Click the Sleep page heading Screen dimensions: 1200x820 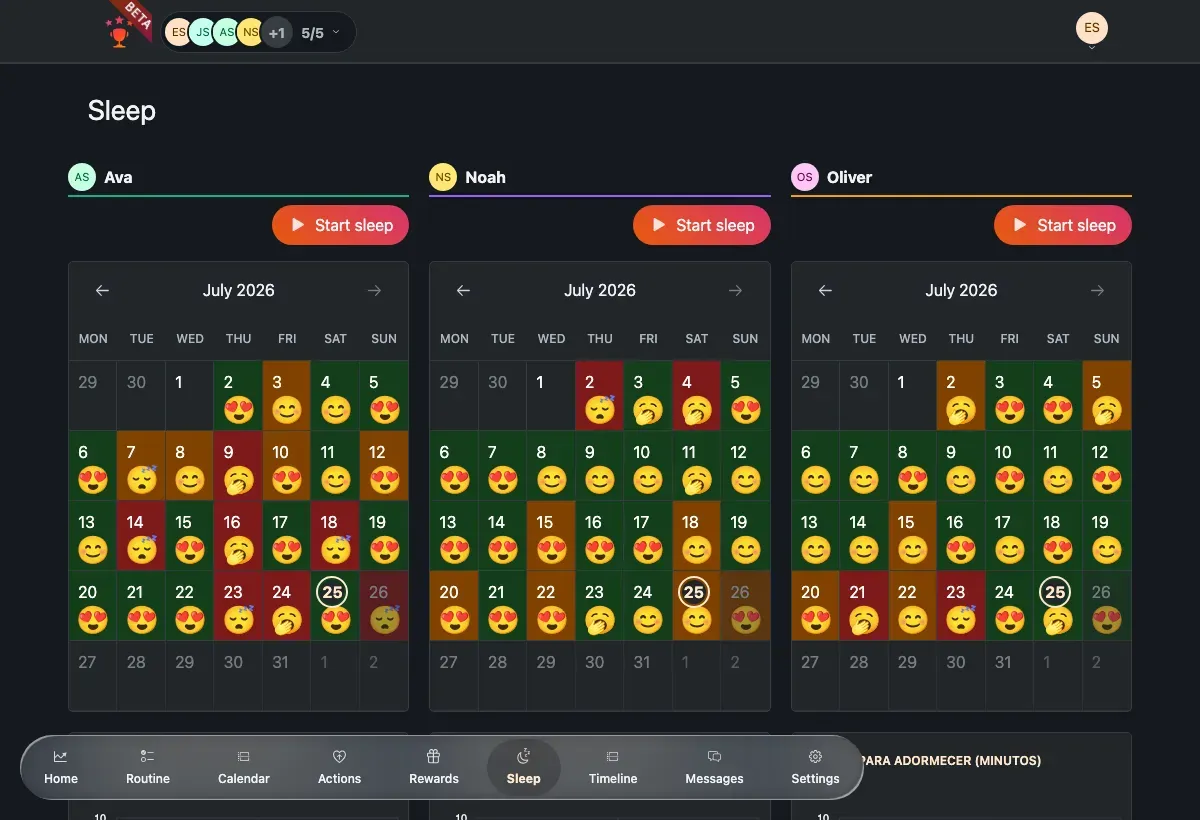click(x=121, y=110)
